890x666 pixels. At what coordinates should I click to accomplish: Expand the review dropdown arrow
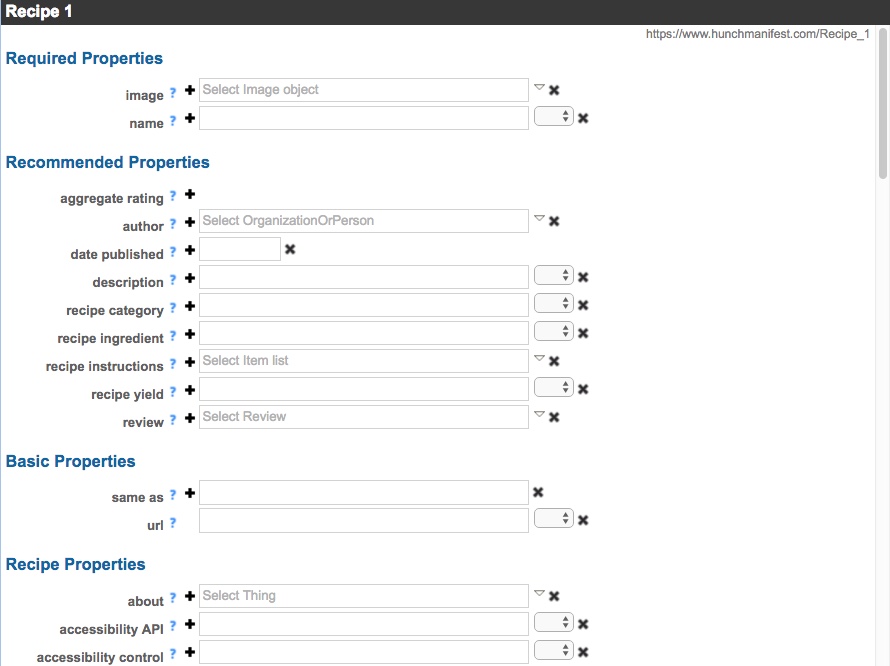pos(539,414)
